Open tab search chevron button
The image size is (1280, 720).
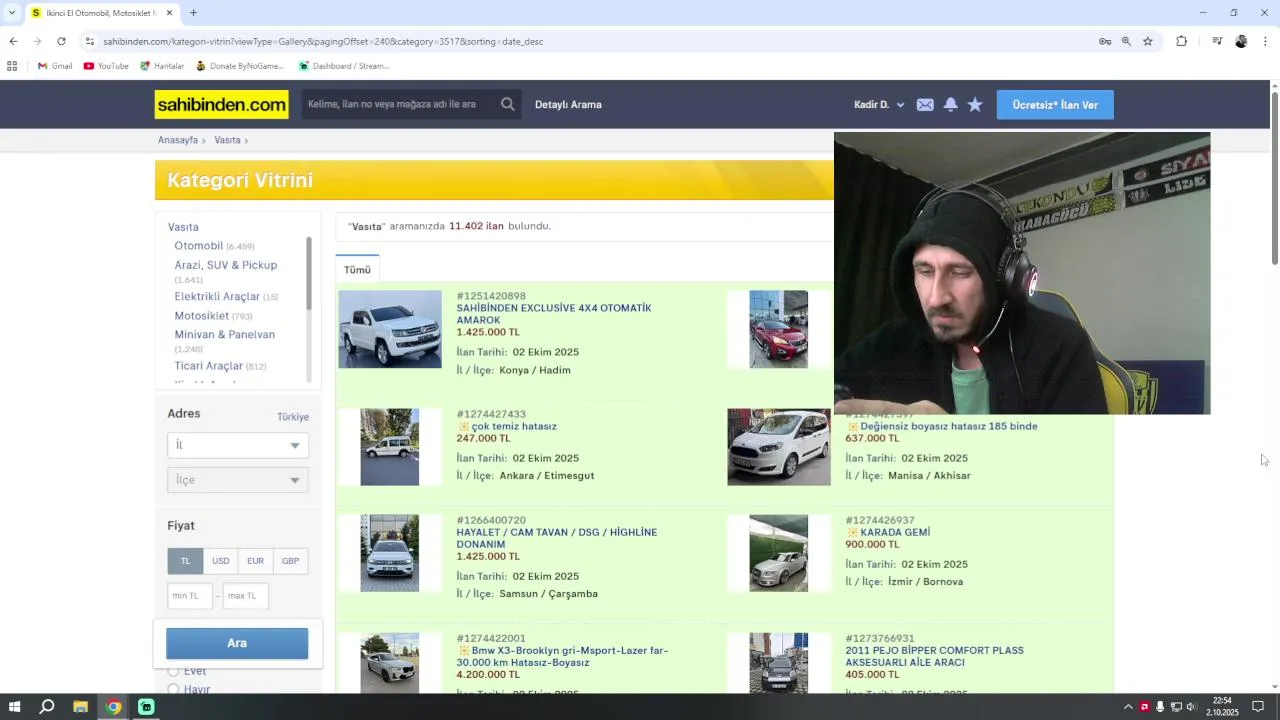(12, 13)
